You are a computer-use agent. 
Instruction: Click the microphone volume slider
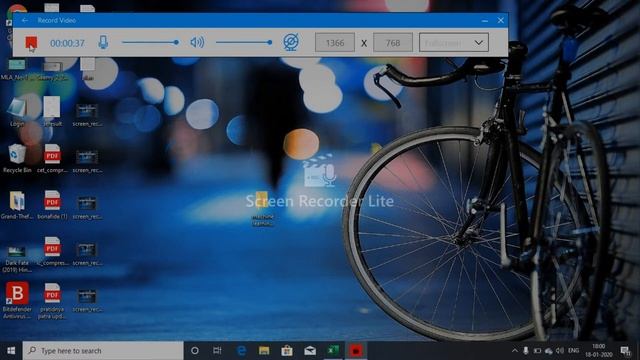(150, 42)
